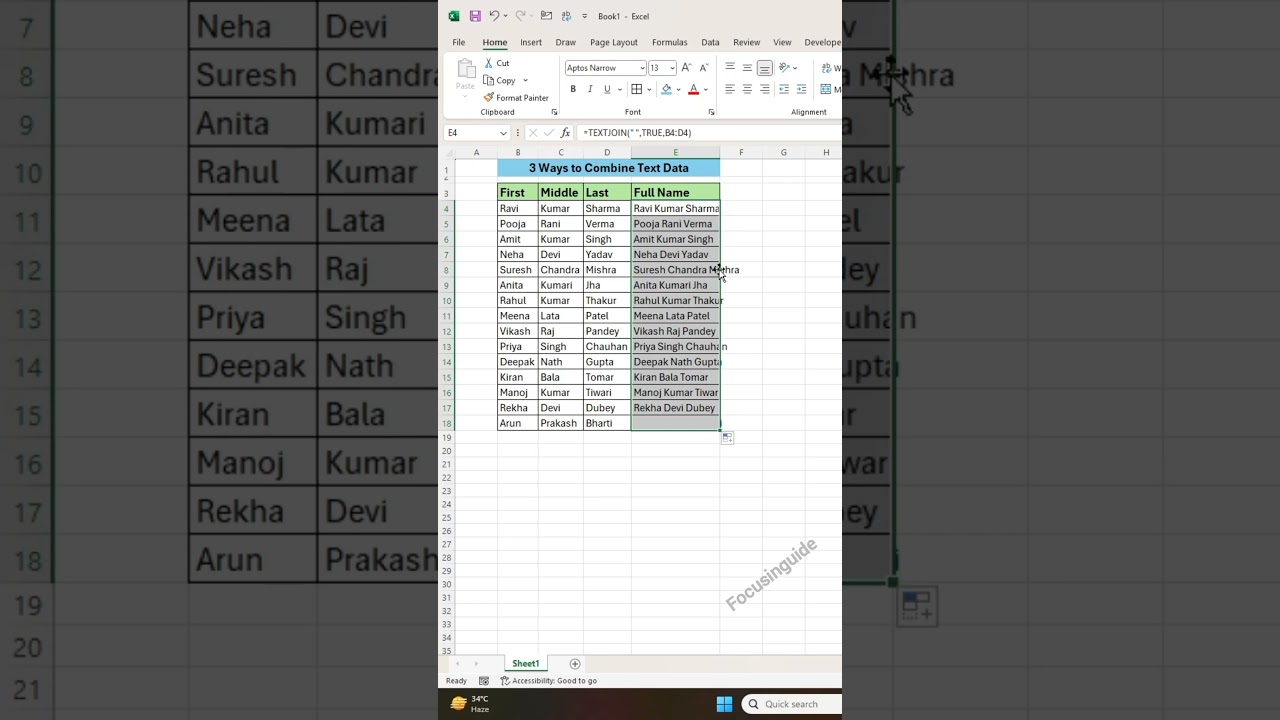The image size is (1280, 720).
Task: Open Insert Function with the fx icon
Action: coord(565,132)
